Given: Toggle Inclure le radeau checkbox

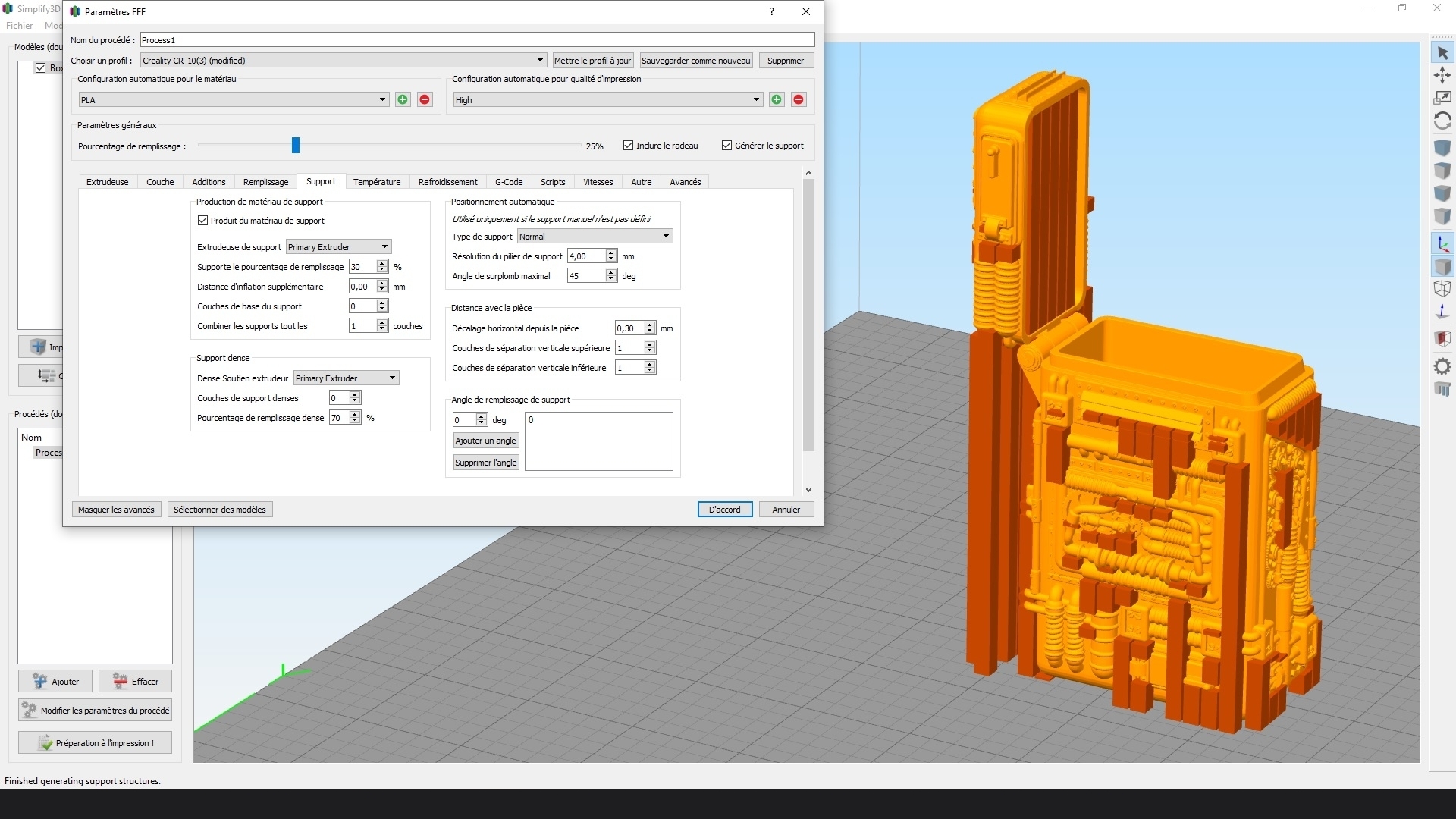Looking at the screenshot, I should [x=628, y=146].
